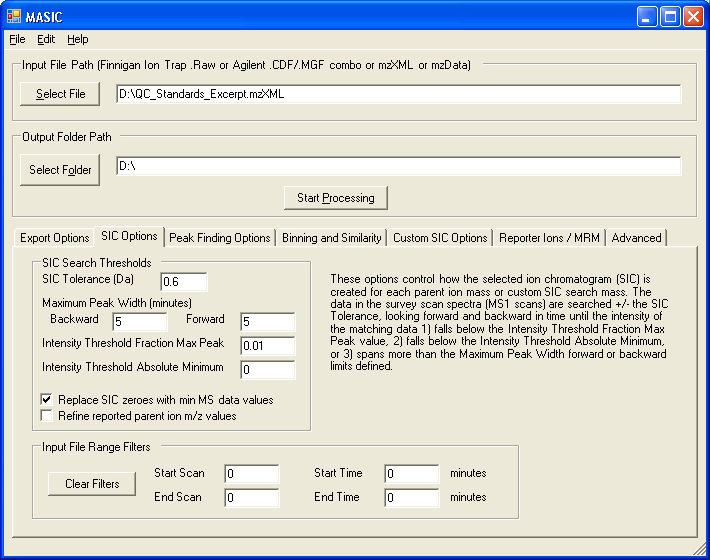Image resolution: width=710 pixels, height=560 pixels.
Task: Click the End Scan field
Action: [x=252, y=498]
